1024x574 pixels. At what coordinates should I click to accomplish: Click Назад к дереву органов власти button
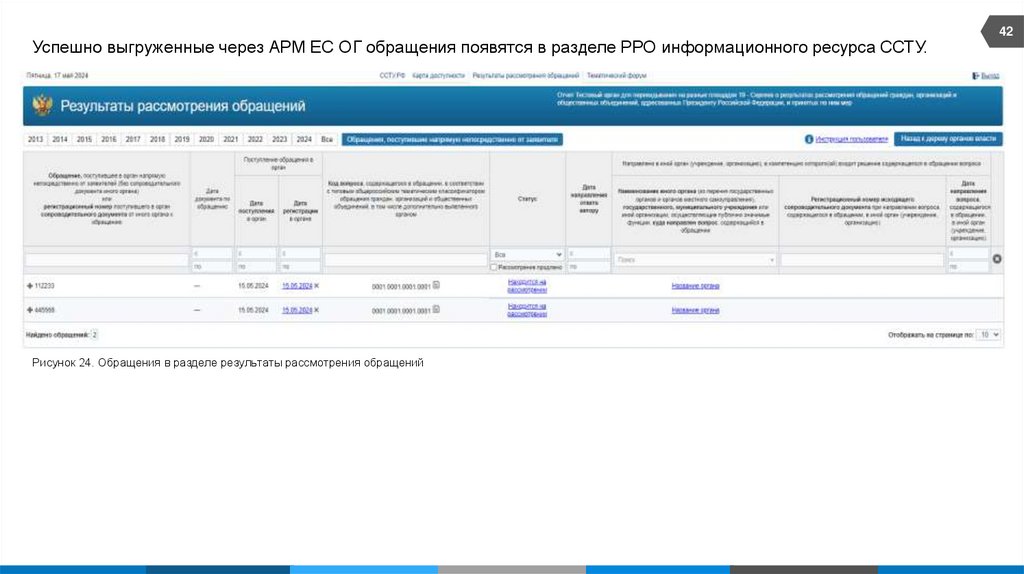coord(948,138)
